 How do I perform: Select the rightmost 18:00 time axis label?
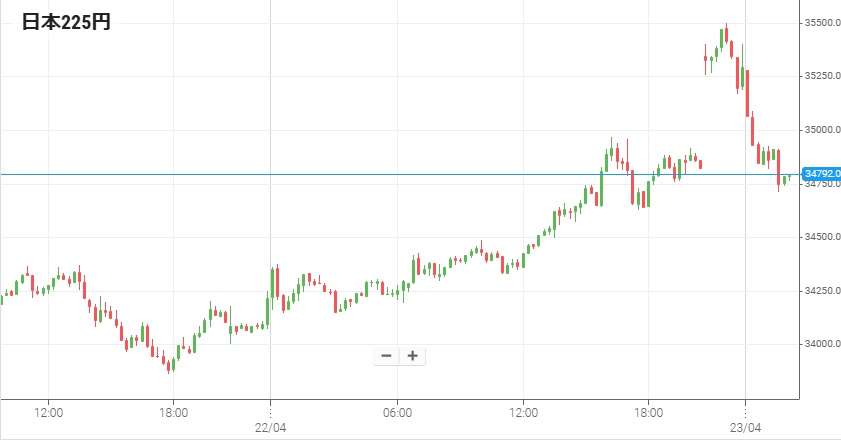point(649,412)
